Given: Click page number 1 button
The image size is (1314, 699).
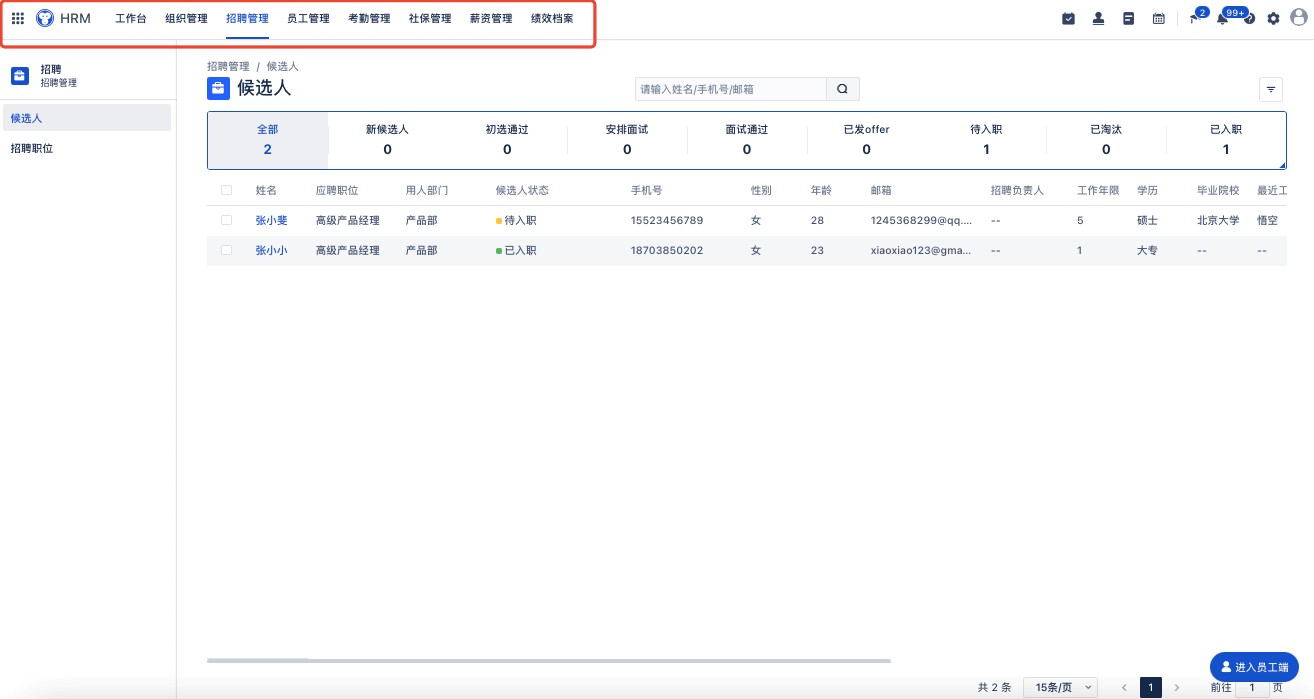Looking at the screenshot, I should pos(1151,687).
